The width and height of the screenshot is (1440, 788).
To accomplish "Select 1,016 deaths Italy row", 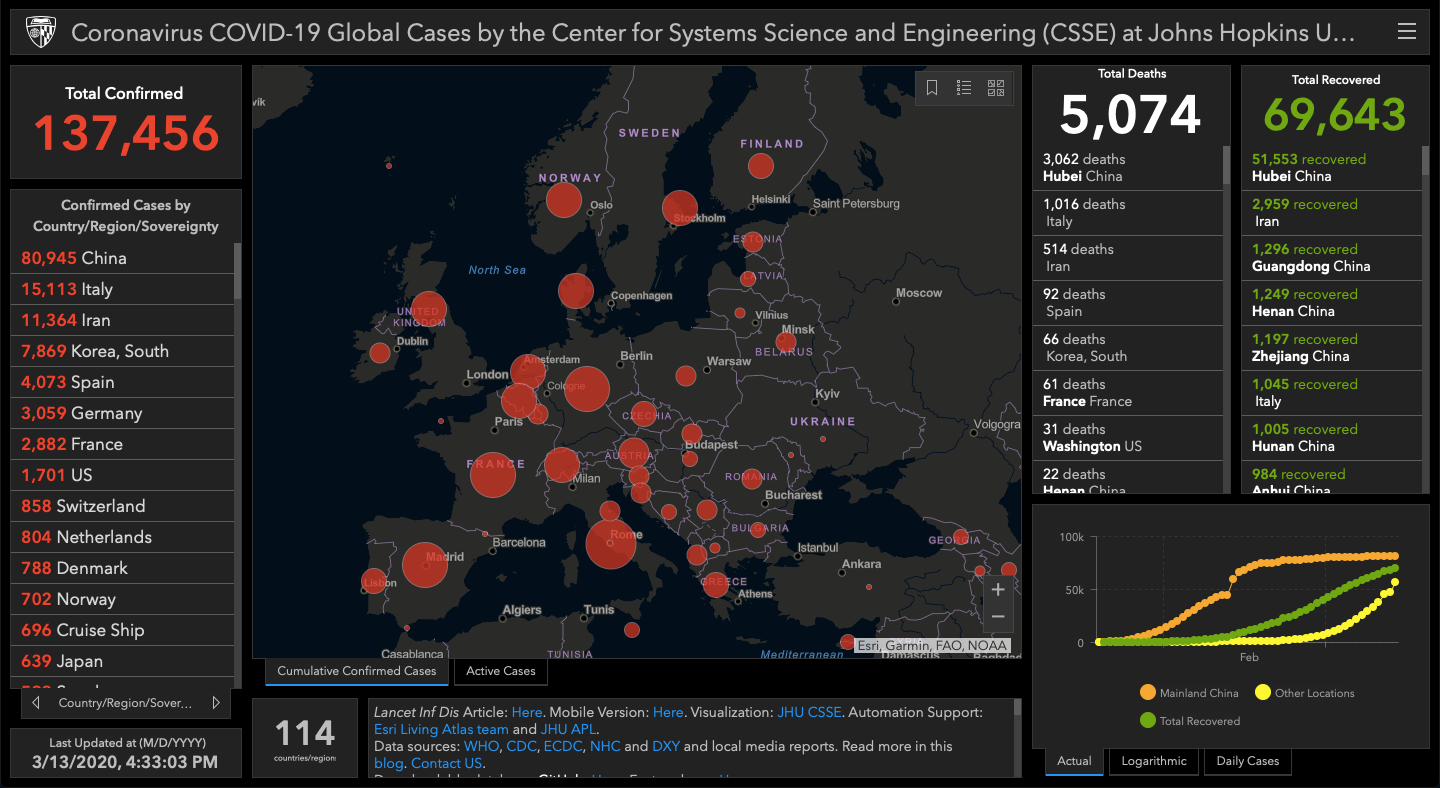I will (1127, 213).
